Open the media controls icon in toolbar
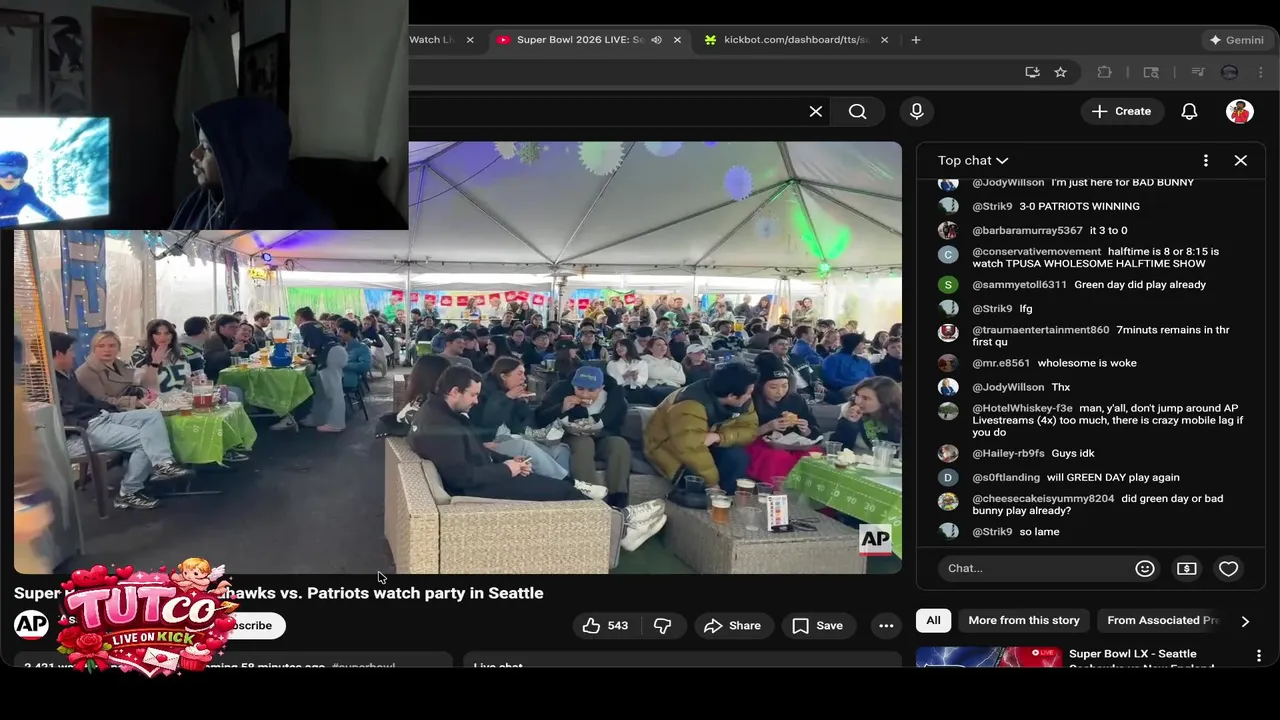1280x720 pixels. (1198, 72)
